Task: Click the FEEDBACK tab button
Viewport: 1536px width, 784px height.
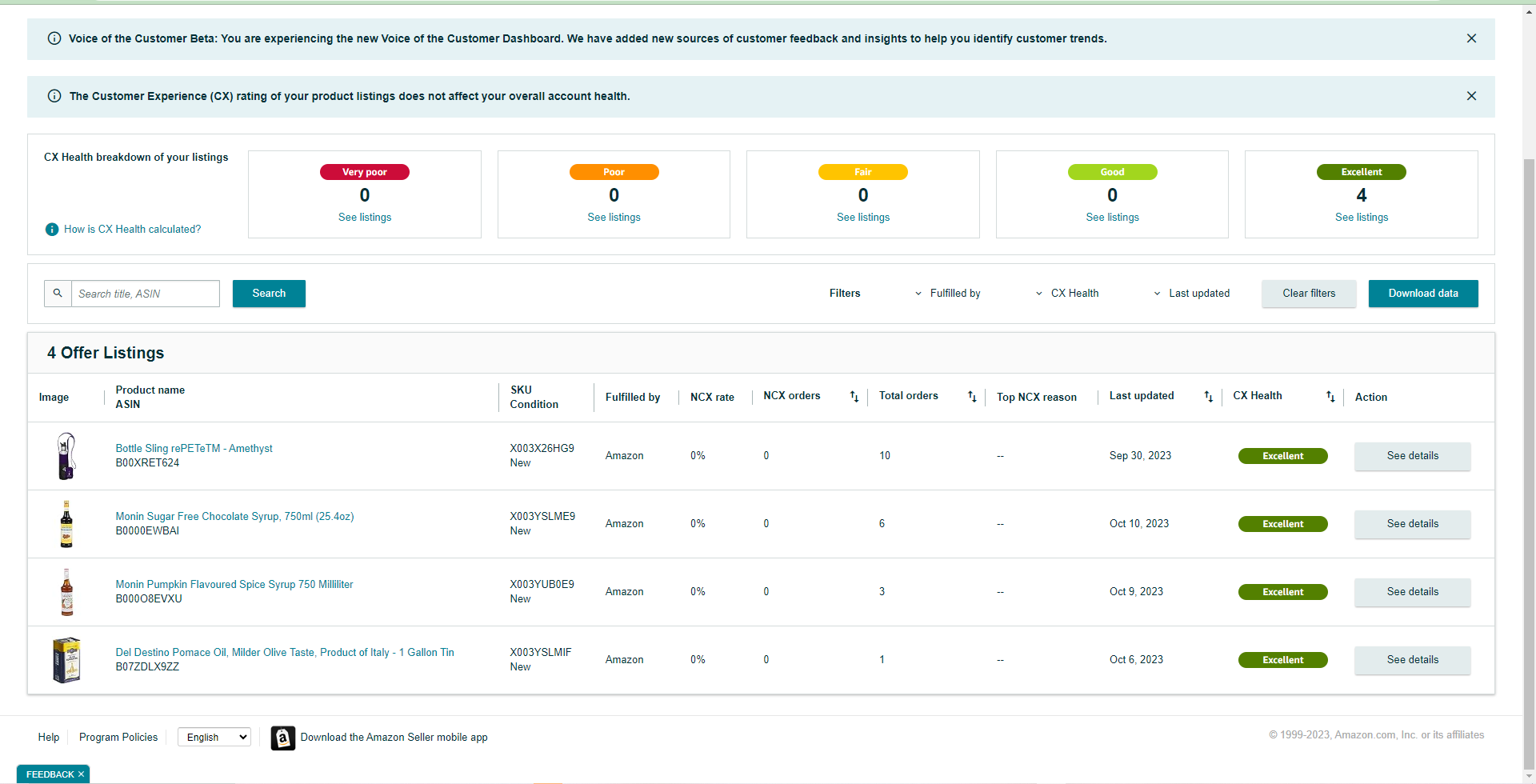Action: [50, 774]
